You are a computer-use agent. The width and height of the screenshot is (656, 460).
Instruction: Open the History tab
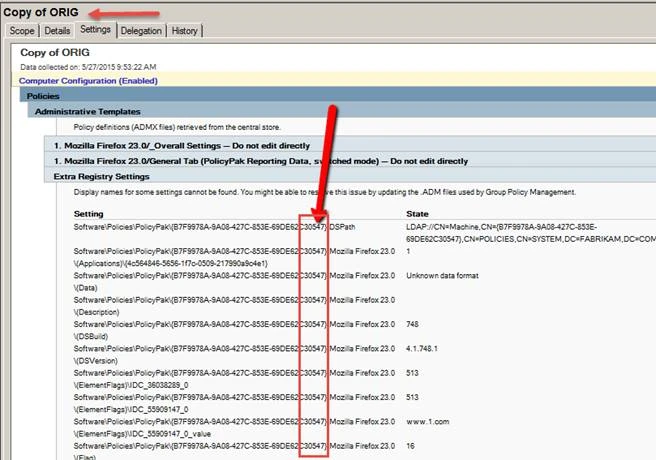coord(184,31)
